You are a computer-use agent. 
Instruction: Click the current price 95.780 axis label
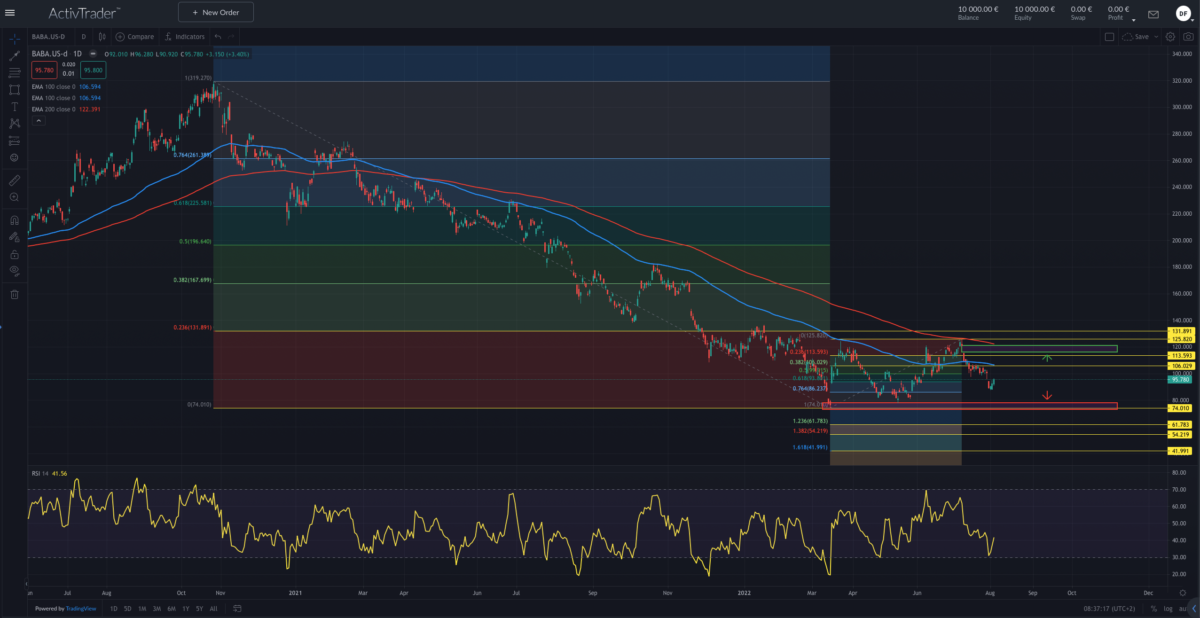point(1180,380)
